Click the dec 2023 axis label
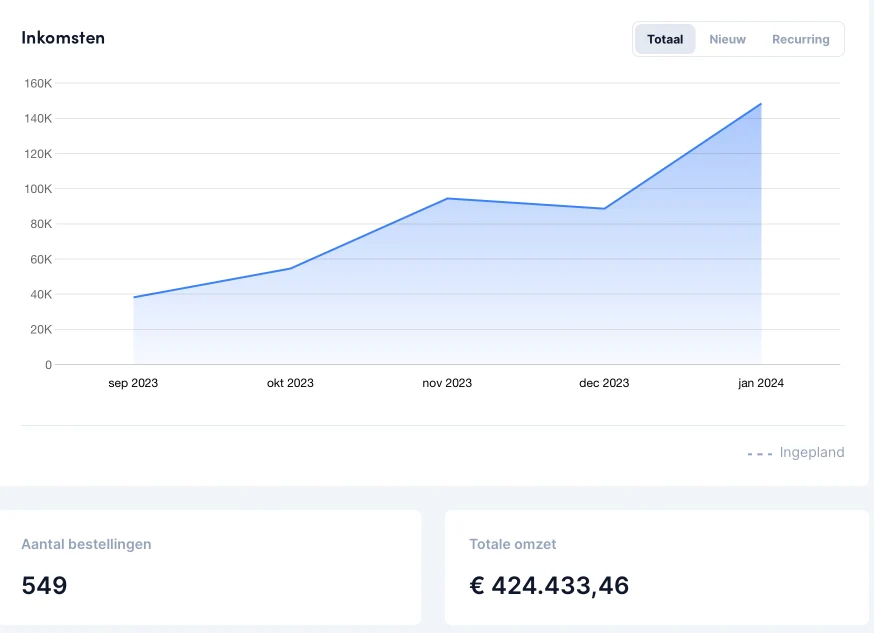Viewport: 874px width, 633px height. pyautogui.click(x=604, y=383)
